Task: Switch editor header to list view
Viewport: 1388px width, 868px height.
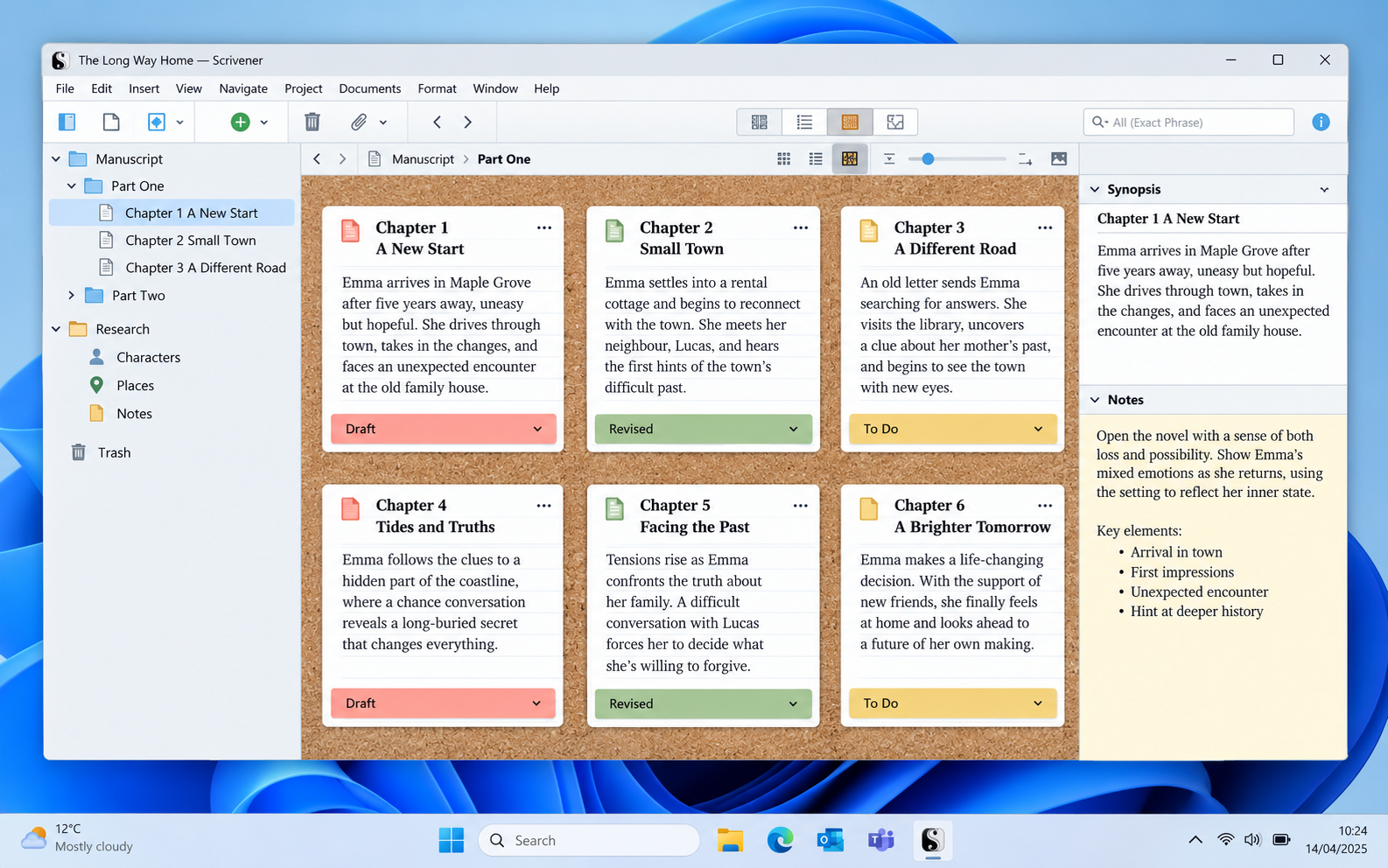Action: coord(816,158)
